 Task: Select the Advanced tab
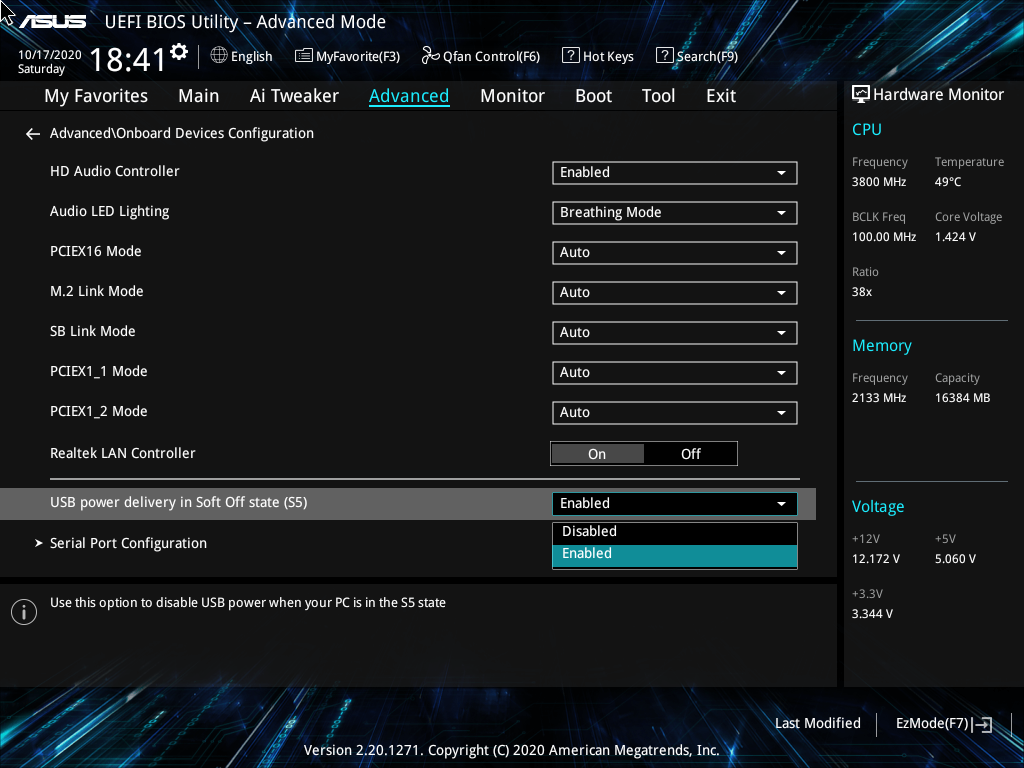coord(409,96)
